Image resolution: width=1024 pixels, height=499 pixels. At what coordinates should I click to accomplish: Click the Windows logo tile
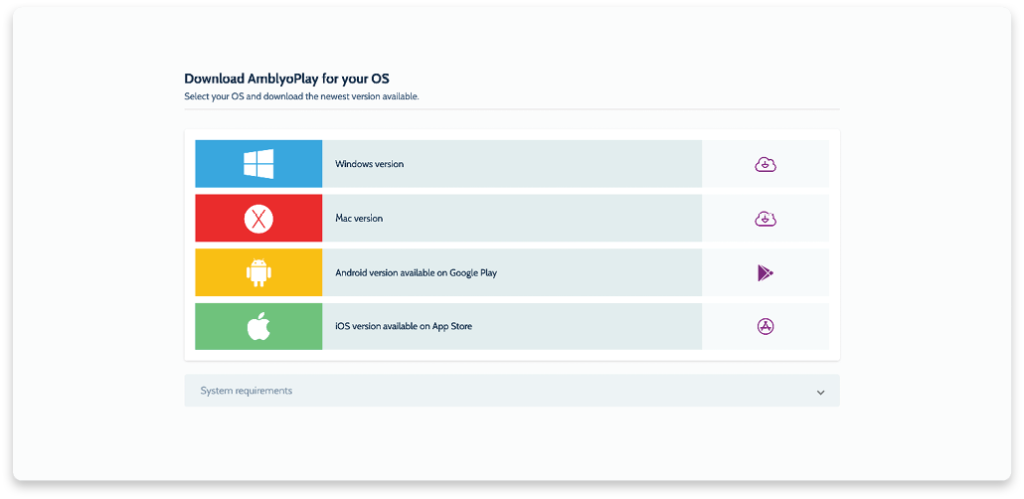[x=259, y=164]
